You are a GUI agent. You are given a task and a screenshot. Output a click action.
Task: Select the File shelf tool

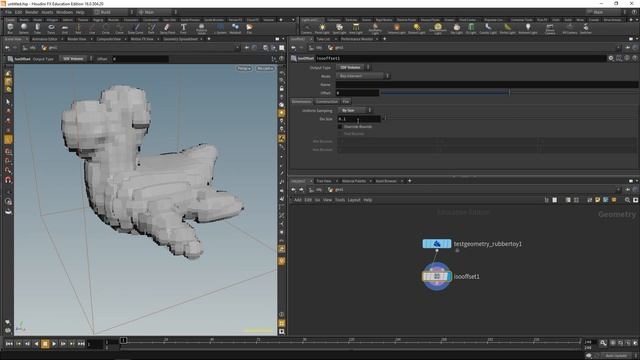tap(249, 28)
